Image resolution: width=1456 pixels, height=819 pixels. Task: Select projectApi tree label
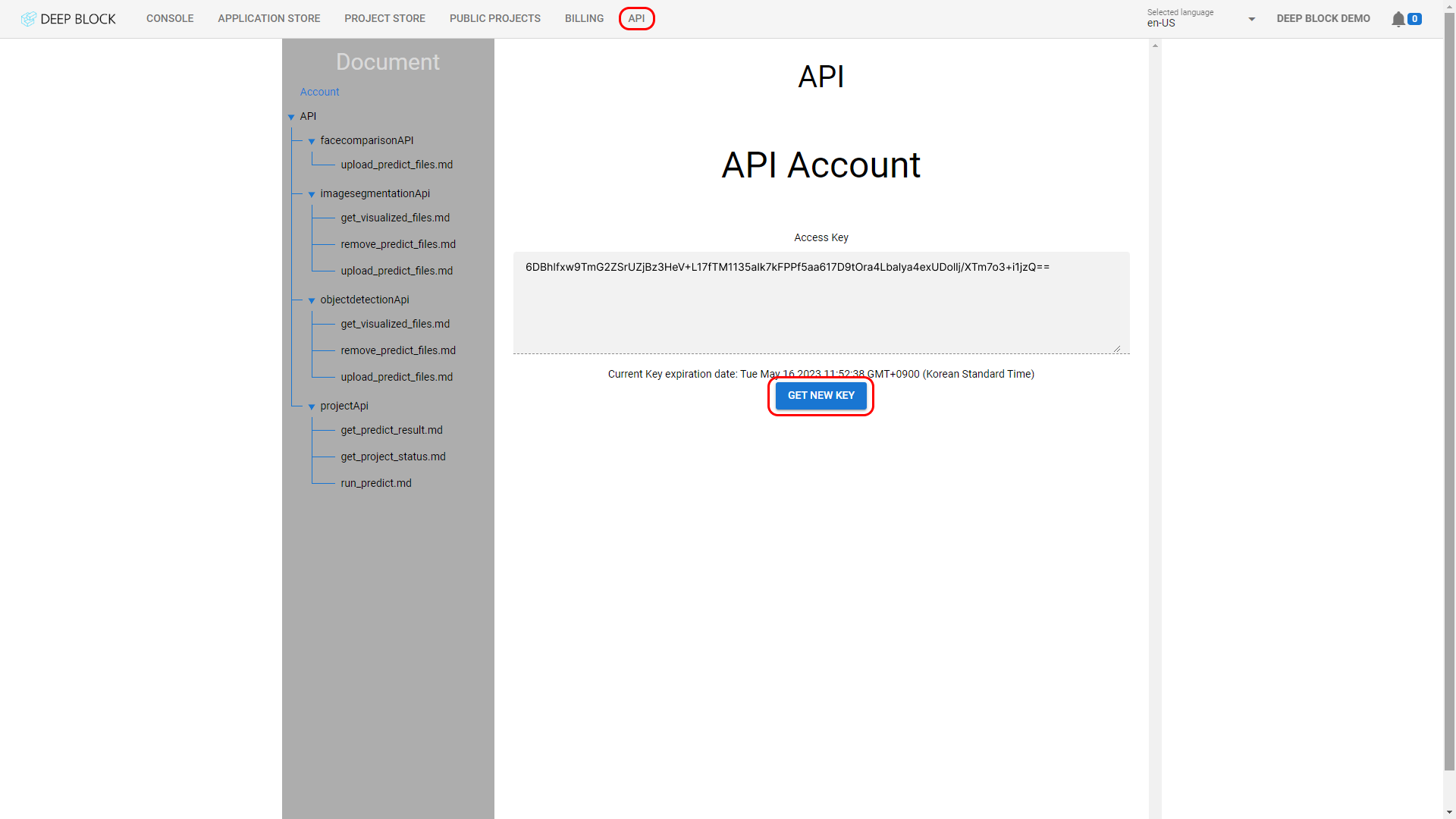[344, 406]
